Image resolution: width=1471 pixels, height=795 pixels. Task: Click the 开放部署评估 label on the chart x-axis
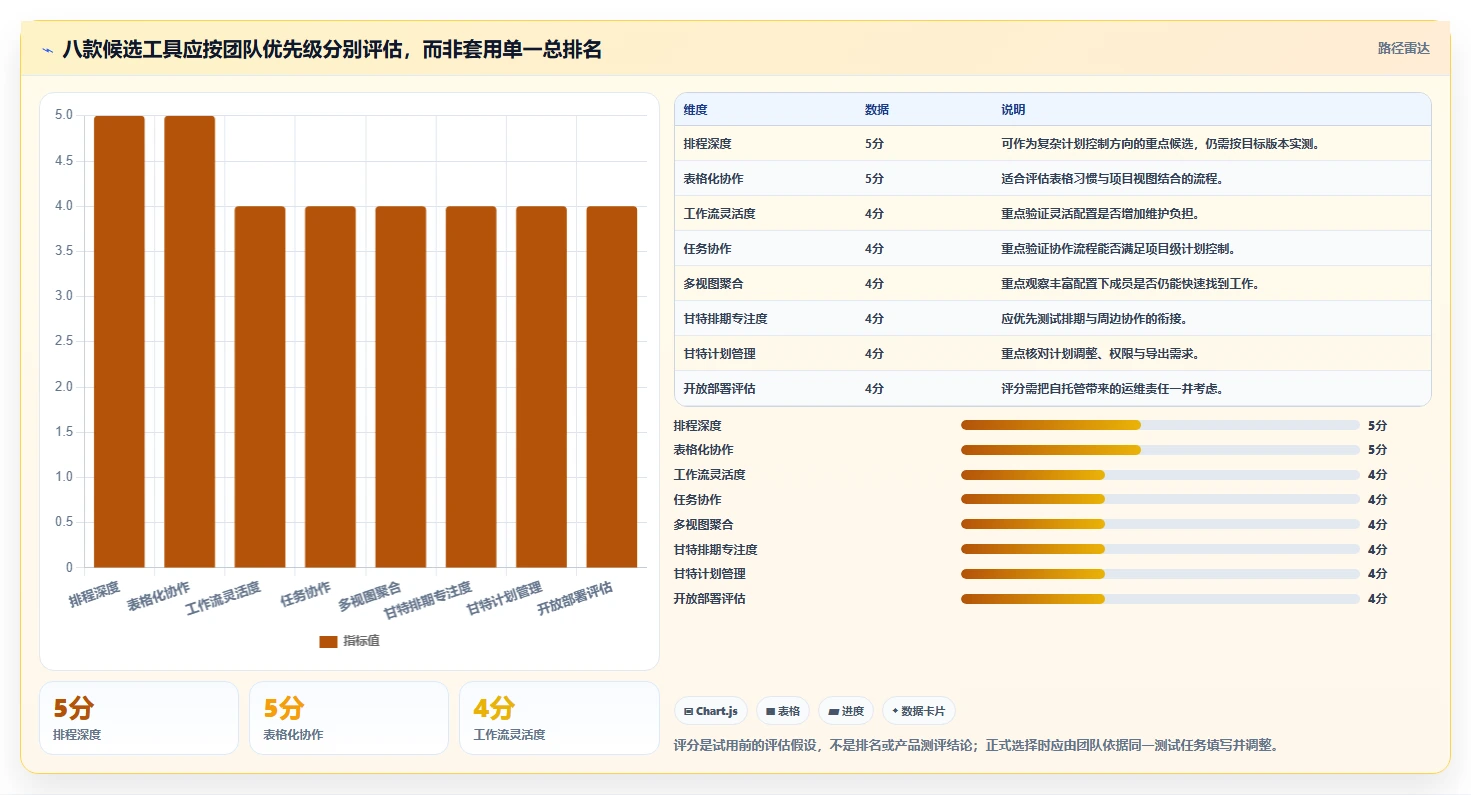click(x=575, y=598)
